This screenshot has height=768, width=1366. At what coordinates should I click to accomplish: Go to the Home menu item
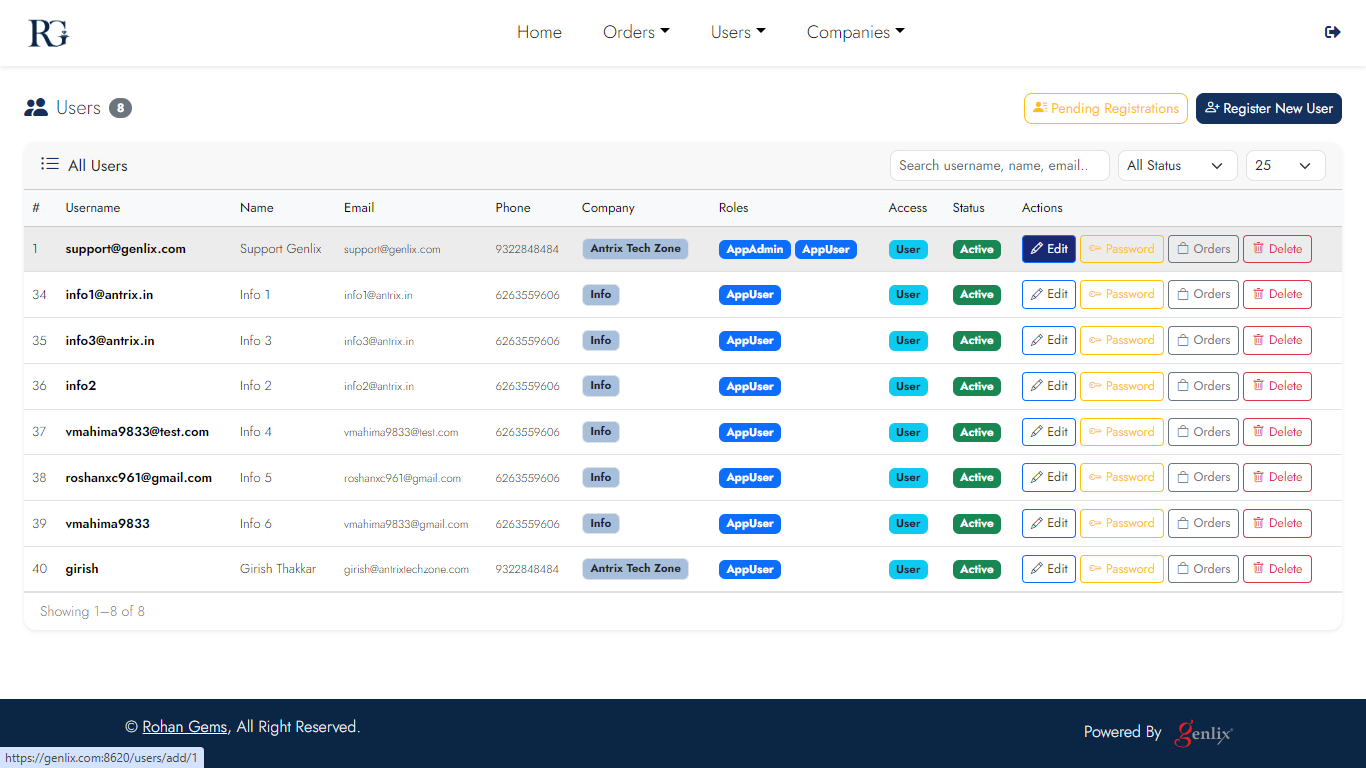coord(539,32)
